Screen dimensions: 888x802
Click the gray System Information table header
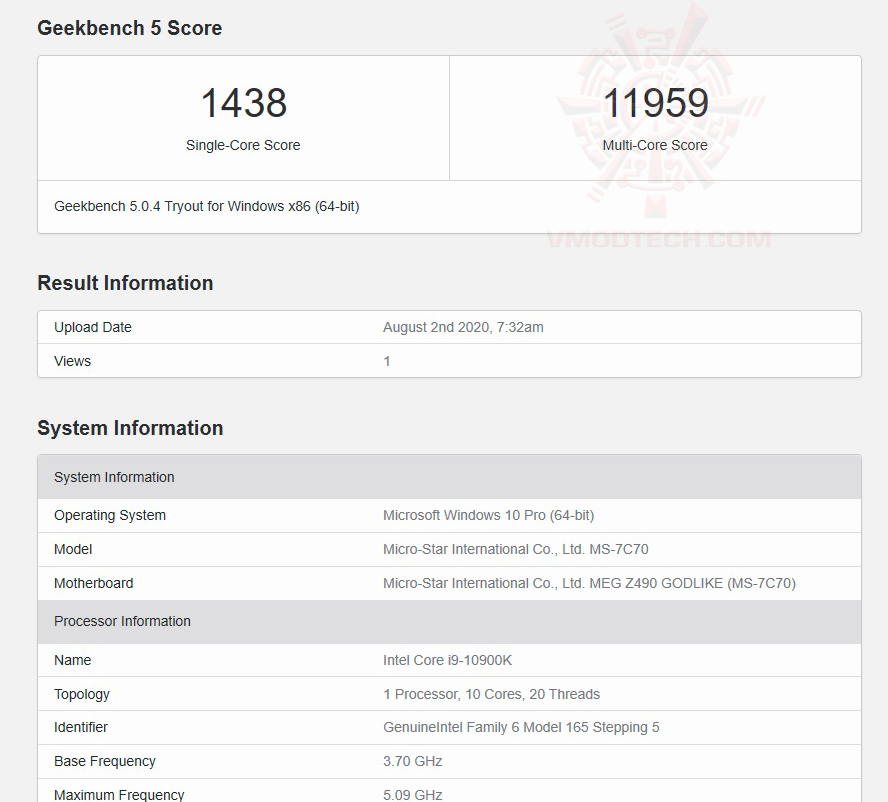tap(449, 477)
